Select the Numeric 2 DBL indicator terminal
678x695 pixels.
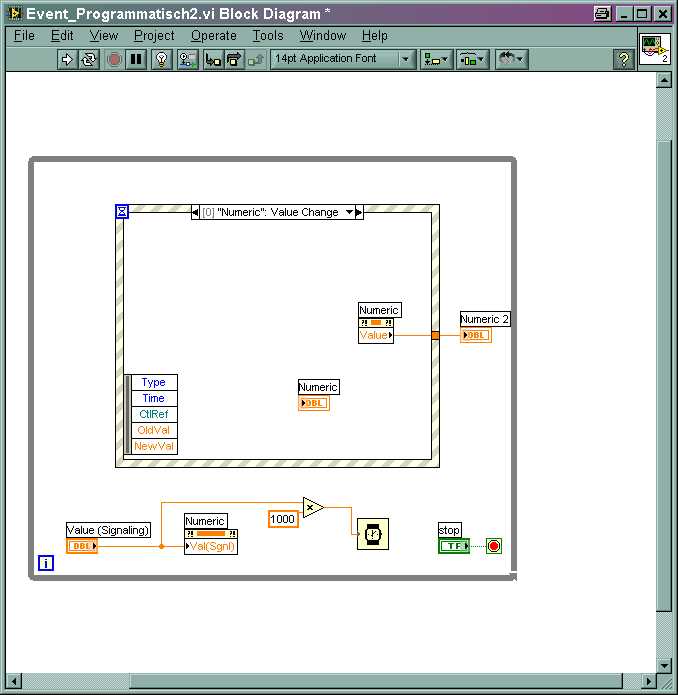click(476, 335)
